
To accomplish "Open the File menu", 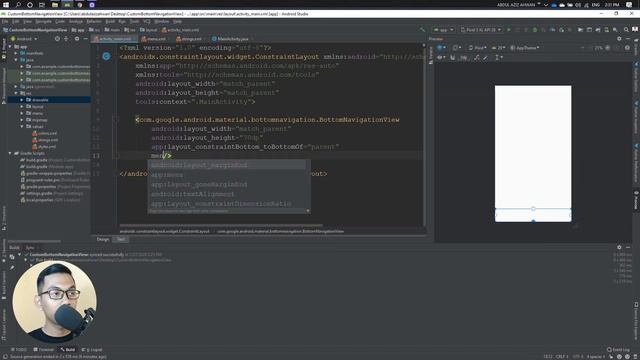I will (5, 21).
